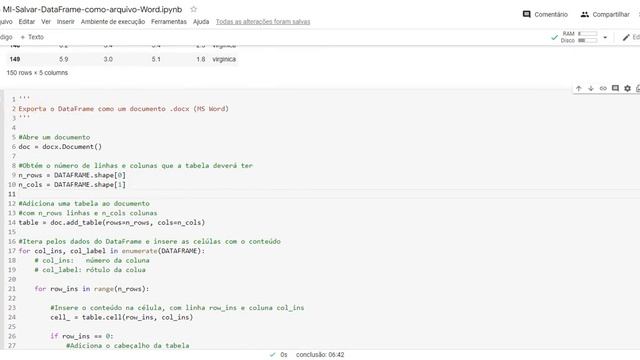
Task: Open the Comentário comment icon
Action: point(527,14)
